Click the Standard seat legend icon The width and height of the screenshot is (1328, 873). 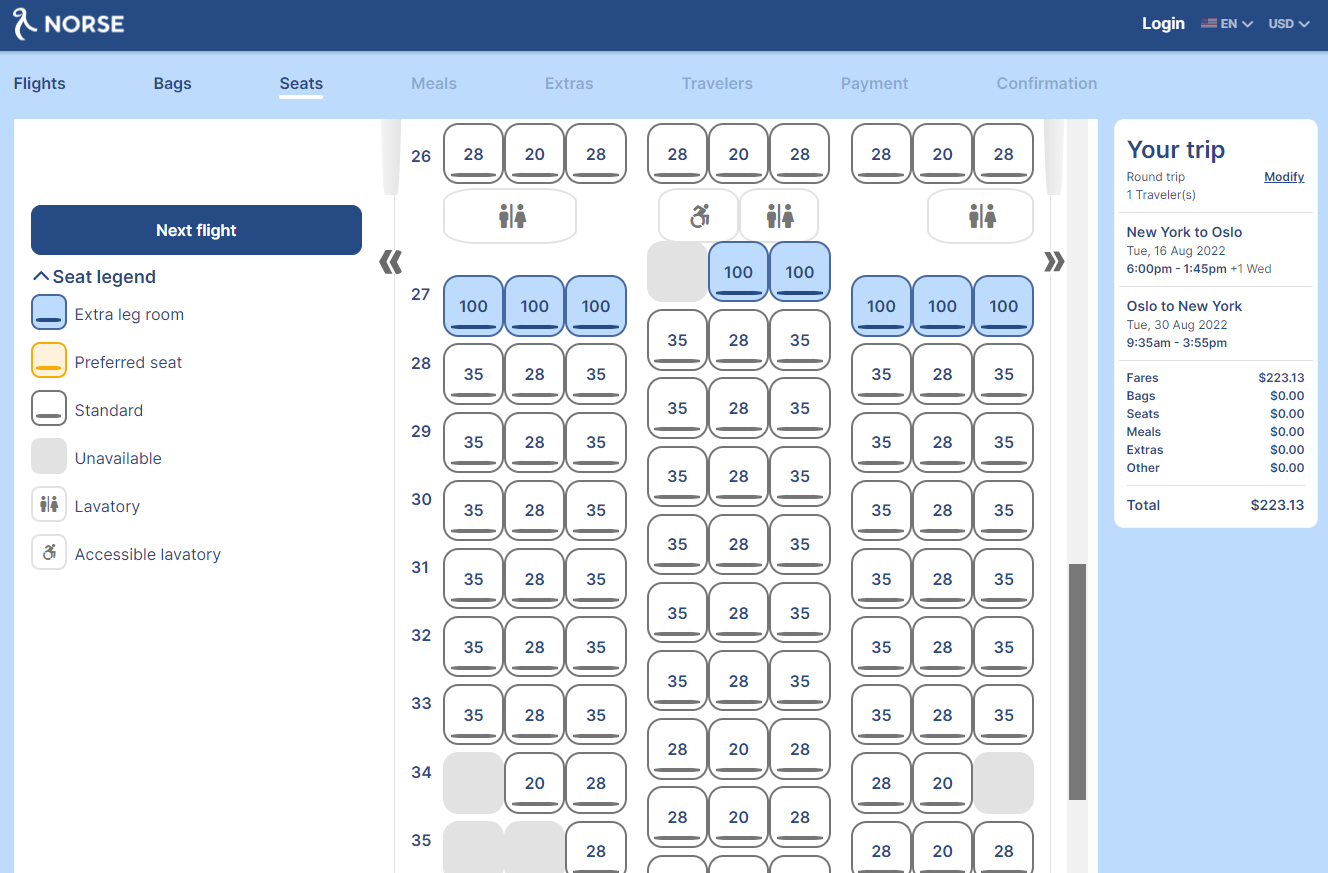coord(49,409)
